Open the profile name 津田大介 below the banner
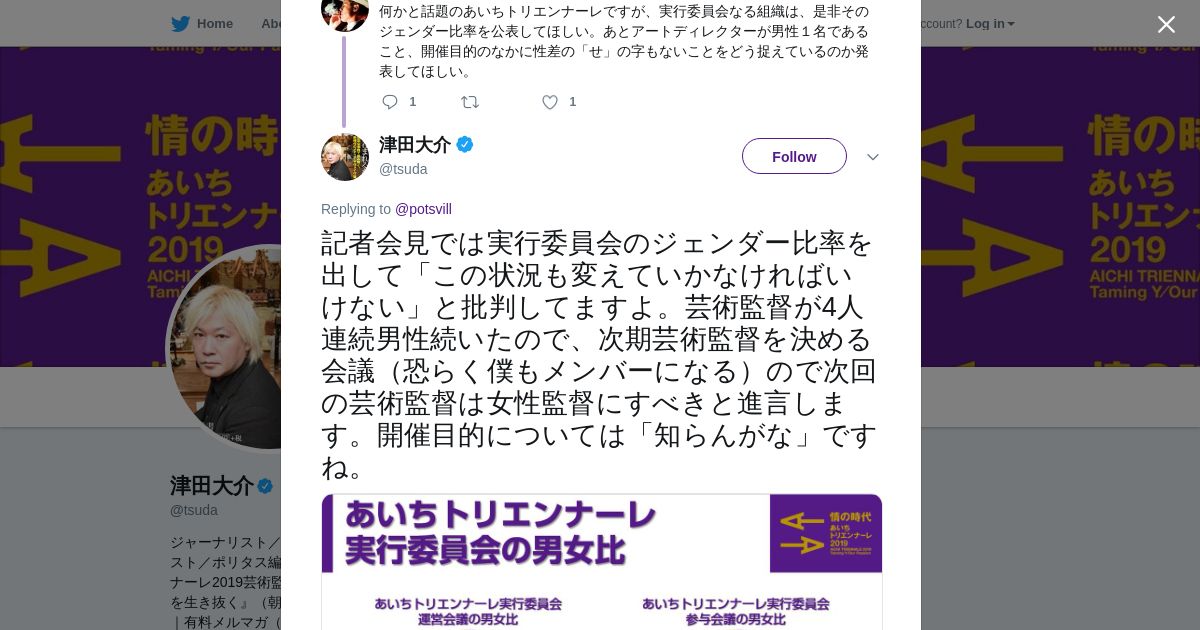 click(212, 486)
